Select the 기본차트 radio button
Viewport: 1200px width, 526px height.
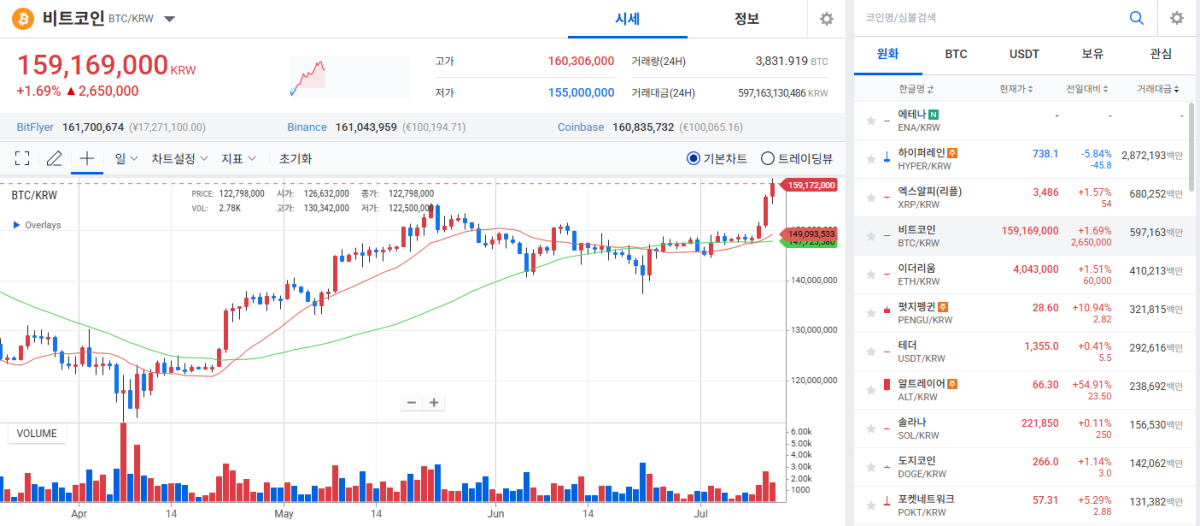pyautogui.click(x=694, y=158)
